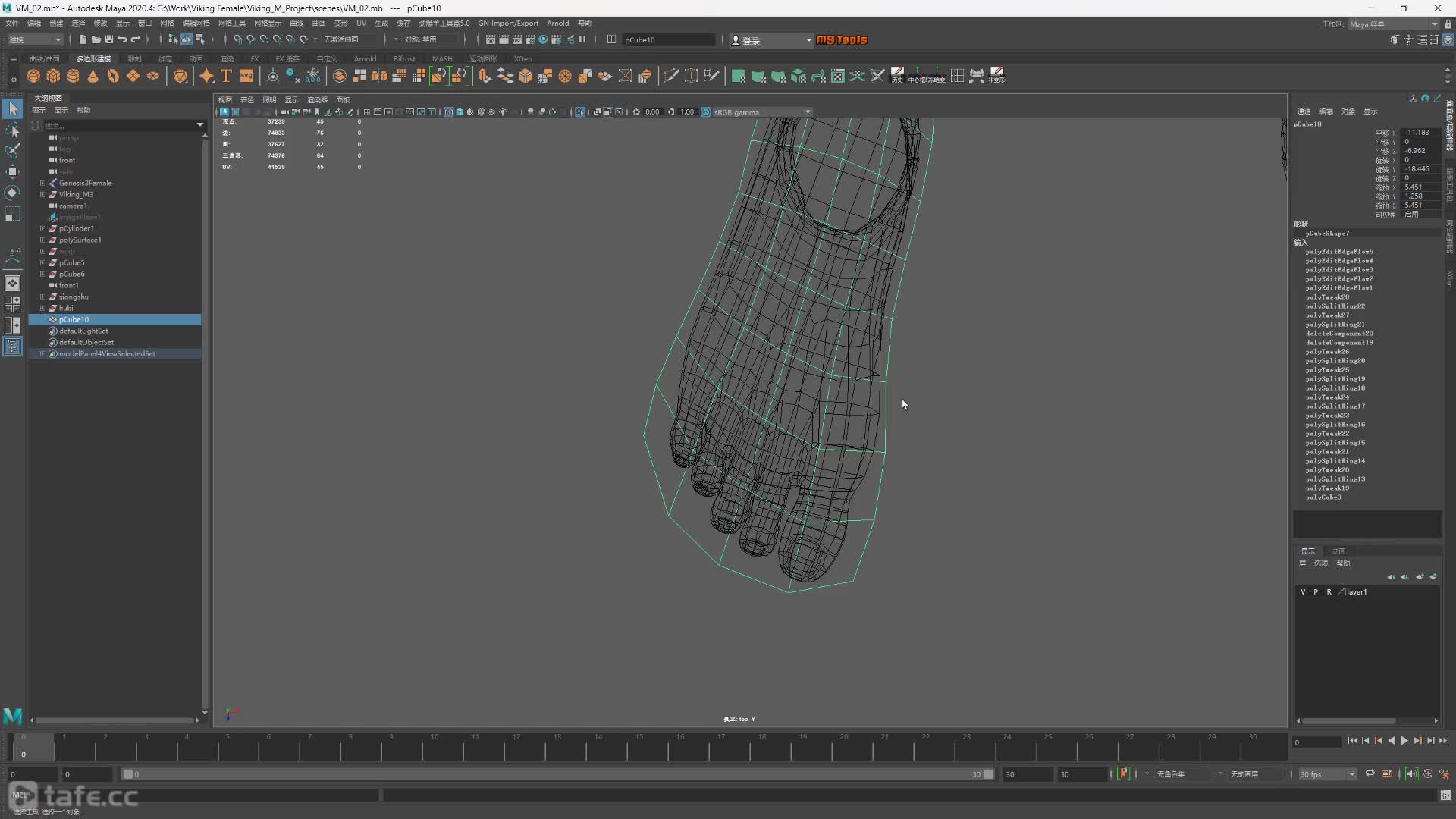Screen dimensions: 1456x819
Task: Switch to four-view pane layout
Action: click(x=13, y=304)
